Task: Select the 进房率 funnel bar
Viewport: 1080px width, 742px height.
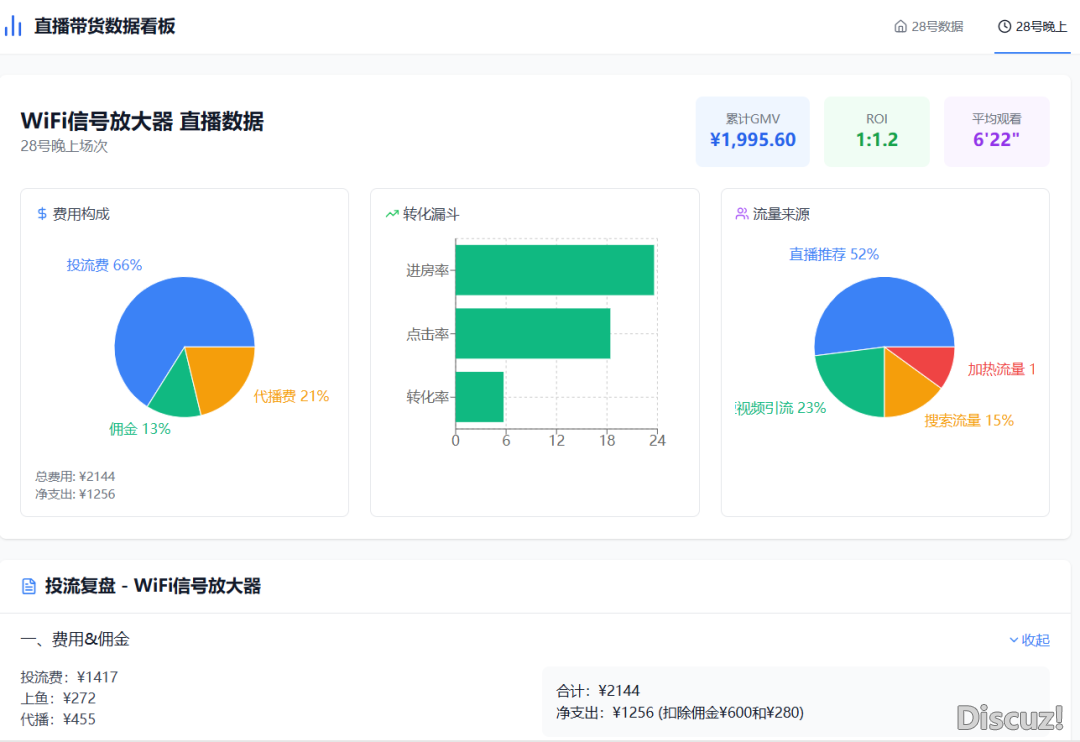Action: click(554, 270)
